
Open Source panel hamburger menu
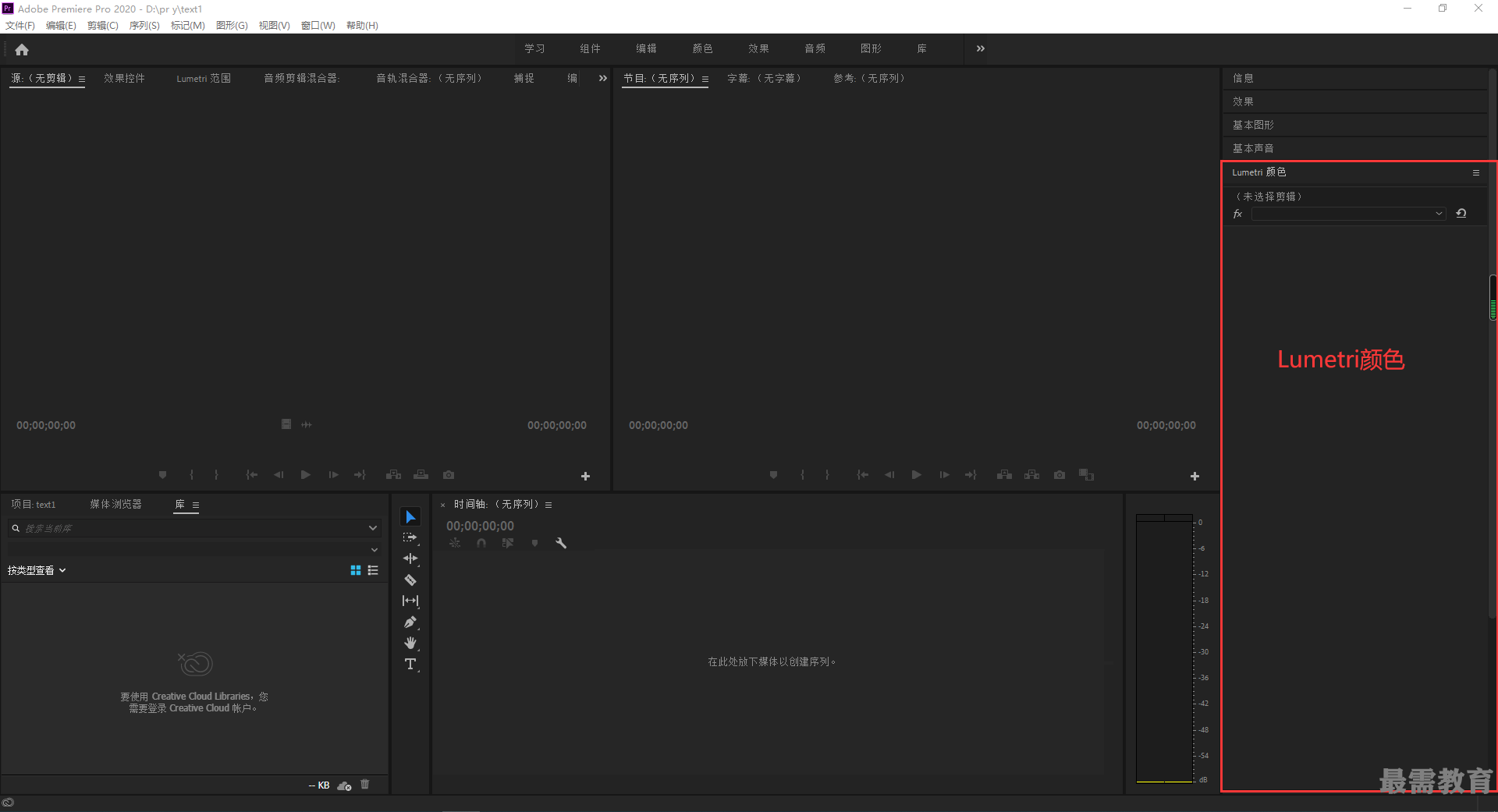81,79
